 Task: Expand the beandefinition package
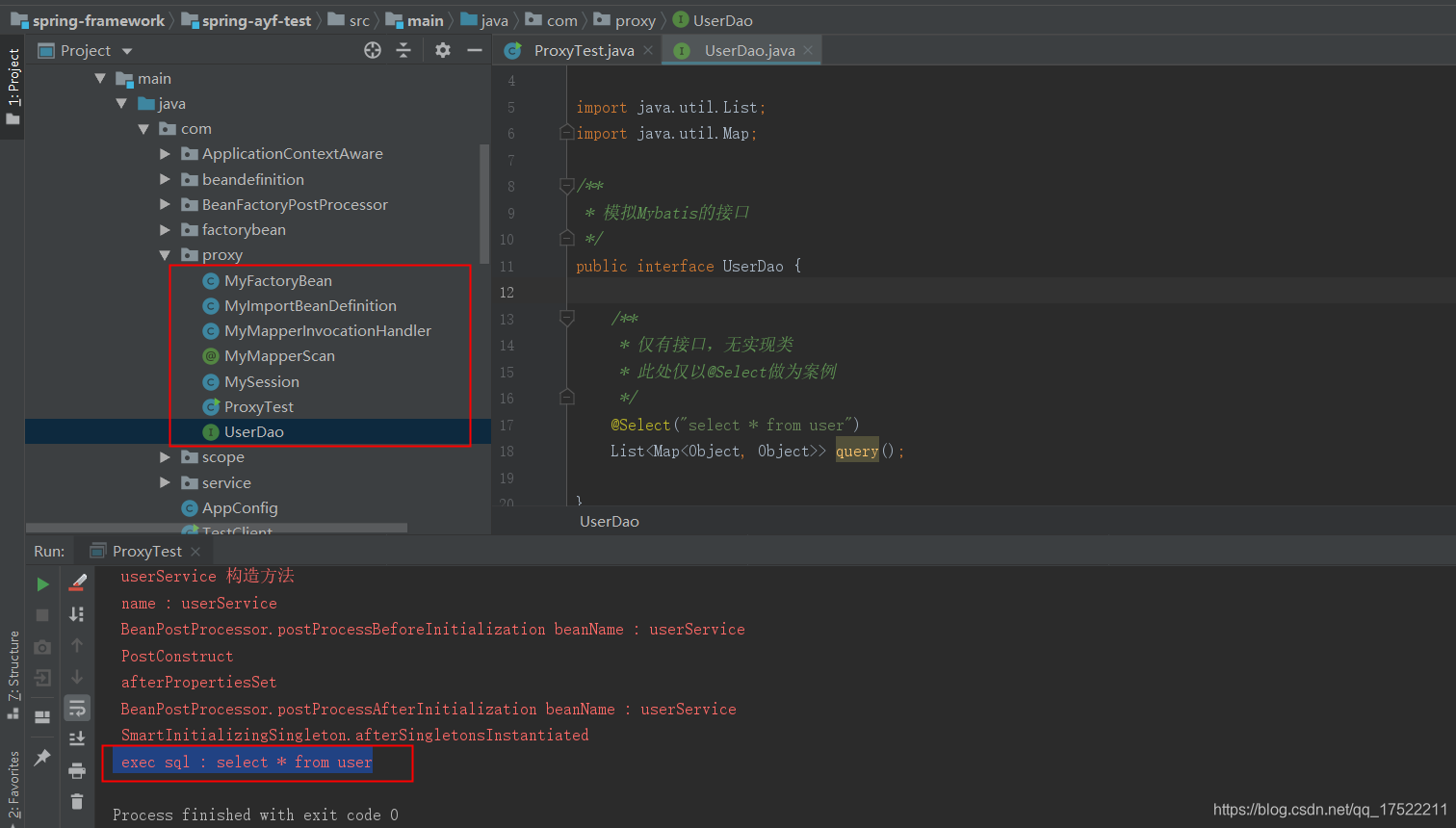(x=165, y=179)
